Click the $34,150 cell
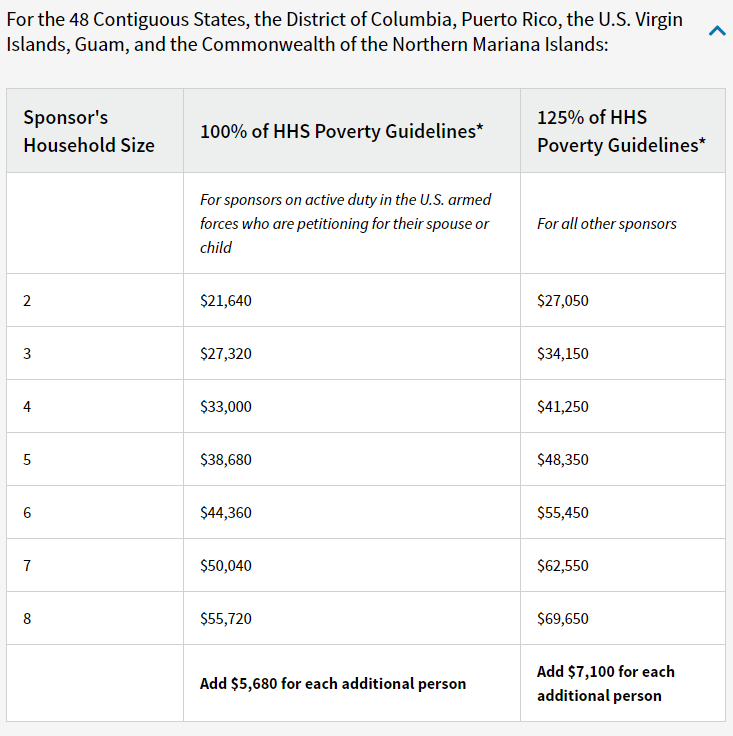The height and width of the screenshot is (736, 733). 563,353
